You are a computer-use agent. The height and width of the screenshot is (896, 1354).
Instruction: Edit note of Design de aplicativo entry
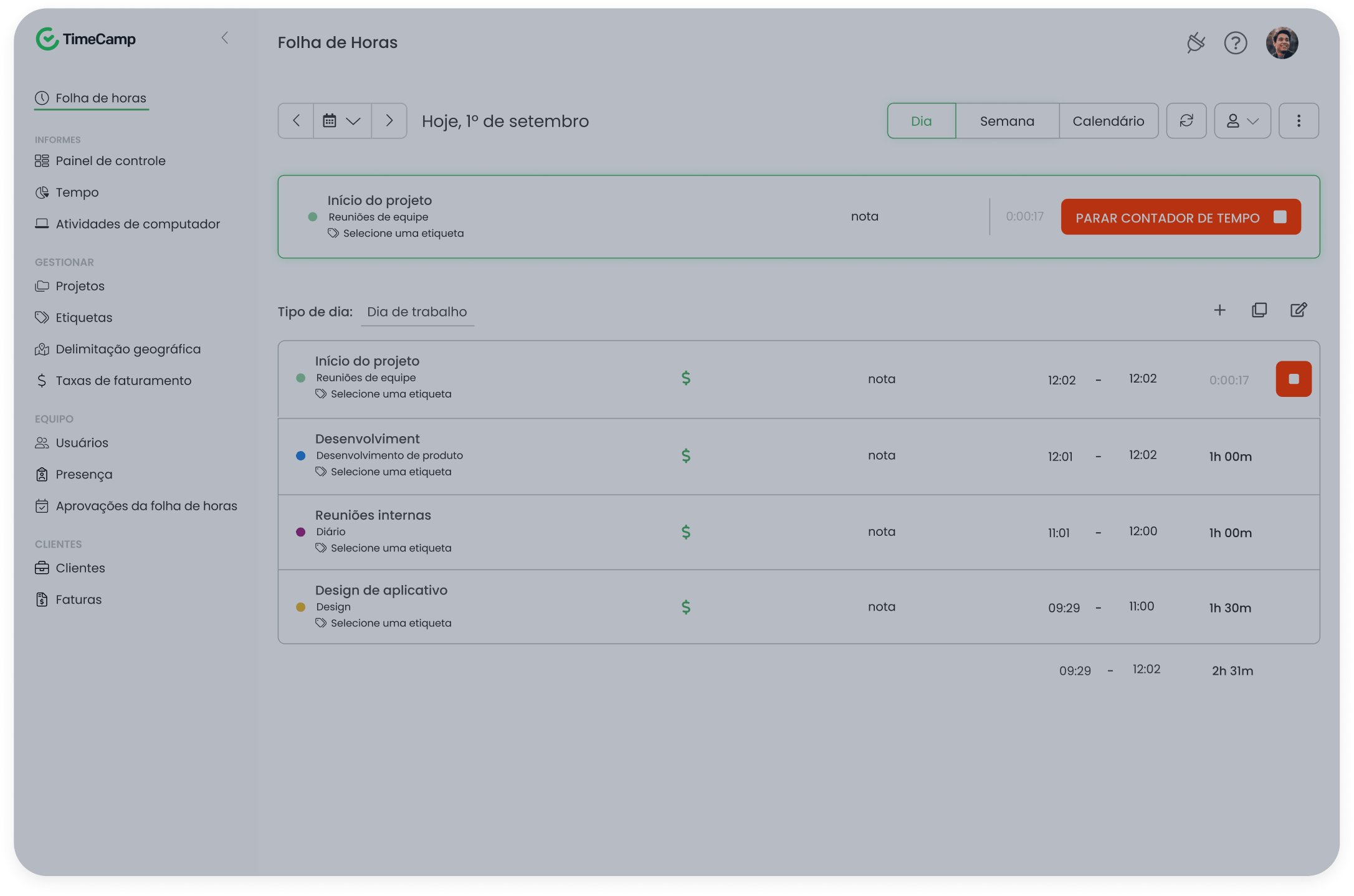coord(882,607)
